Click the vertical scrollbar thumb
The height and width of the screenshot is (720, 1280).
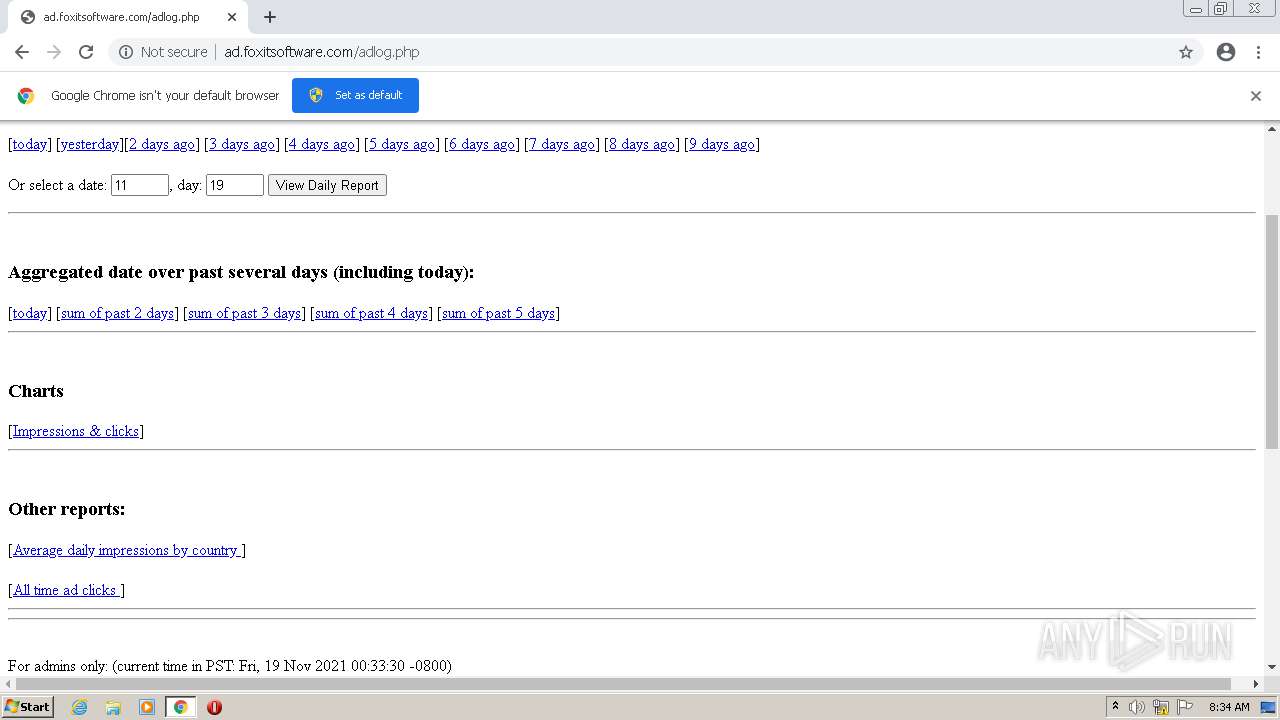tap(1272, 330)
